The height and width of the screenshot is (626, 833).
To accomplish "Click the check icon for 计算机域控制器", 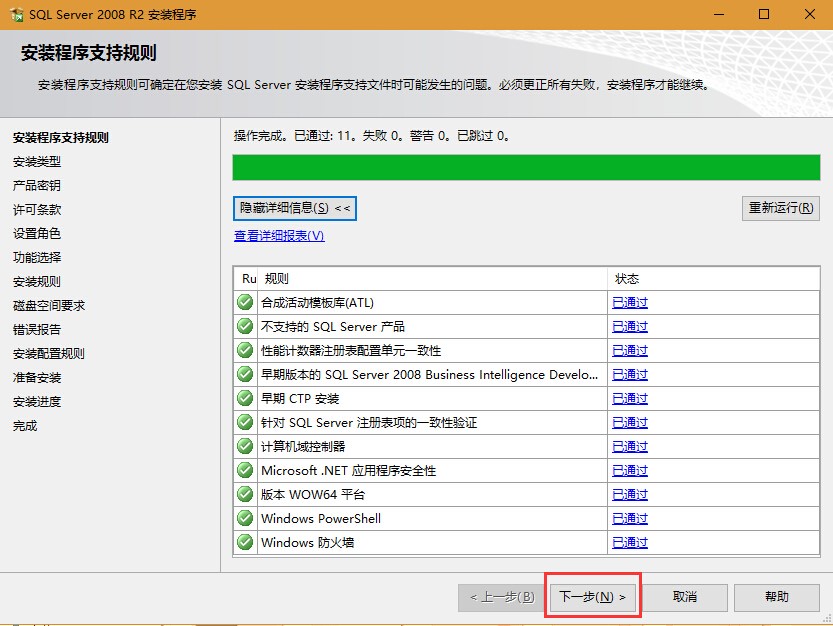I will click(245, 447).
